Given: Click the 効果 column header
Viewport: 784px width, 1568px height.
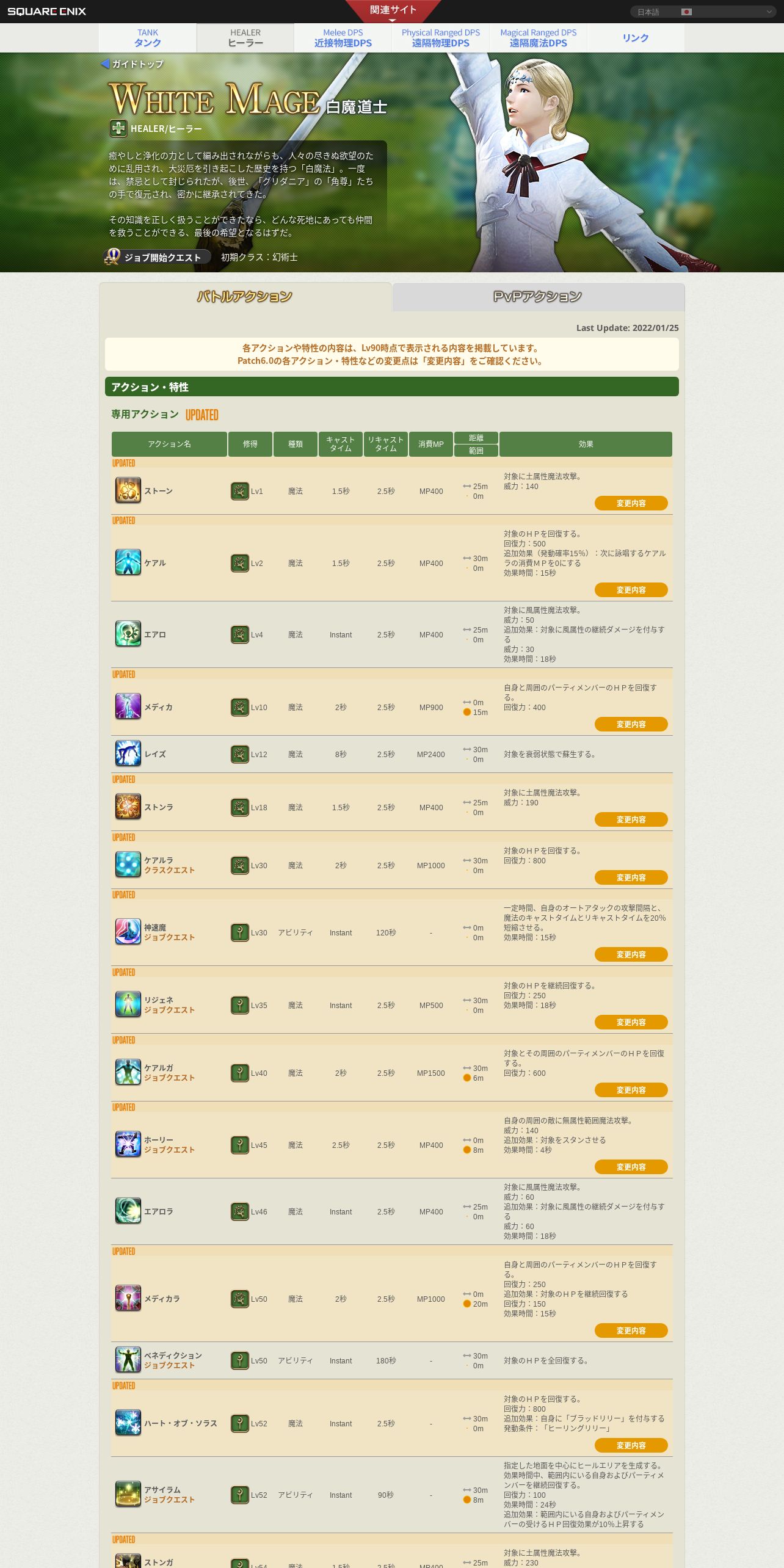Looking at the screenshot, I should (586, 444).
